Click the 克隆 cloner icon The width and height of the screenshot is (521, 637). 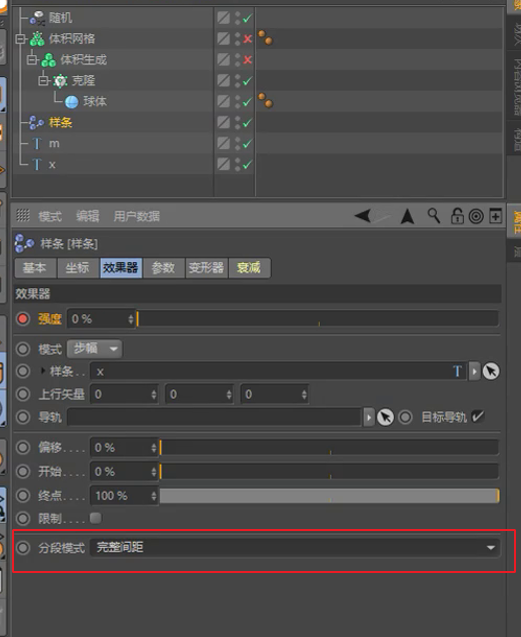(x=60, y=81)
